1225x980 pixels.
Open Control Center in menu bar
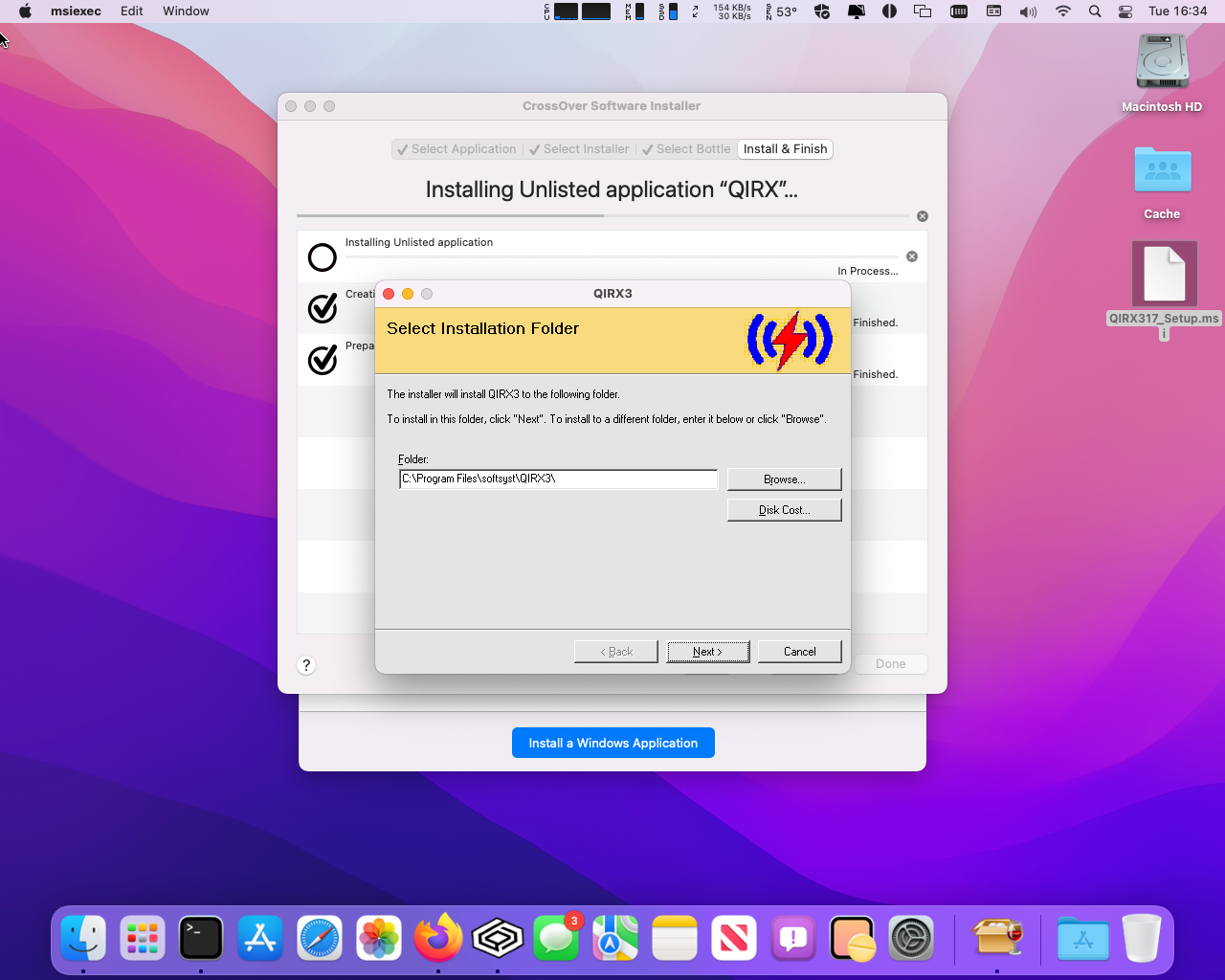point(1125,11)
